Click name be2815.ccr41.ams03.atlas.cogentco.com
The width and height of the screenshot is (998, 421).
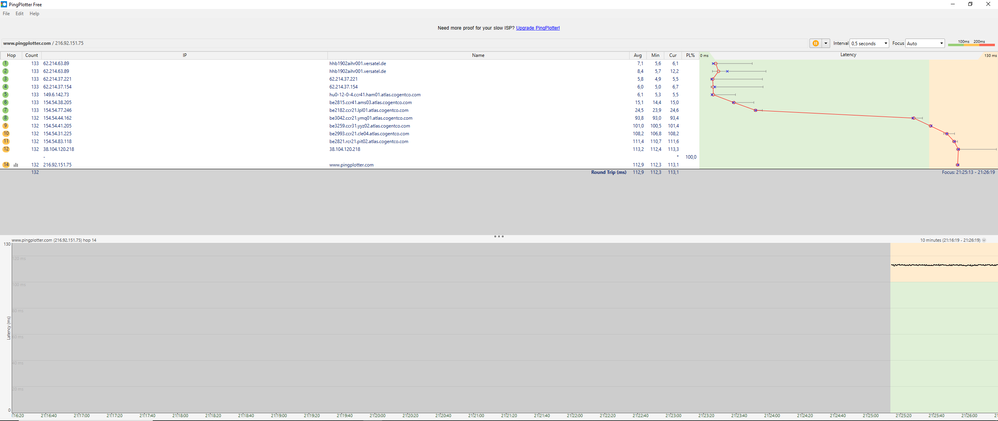[x=370, y=103]
